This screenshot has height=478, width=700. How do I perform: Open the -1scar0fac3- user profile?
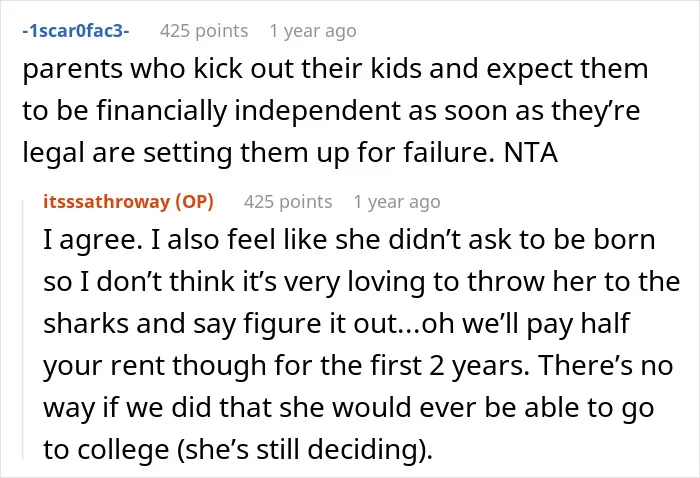(x=76, y=31)
